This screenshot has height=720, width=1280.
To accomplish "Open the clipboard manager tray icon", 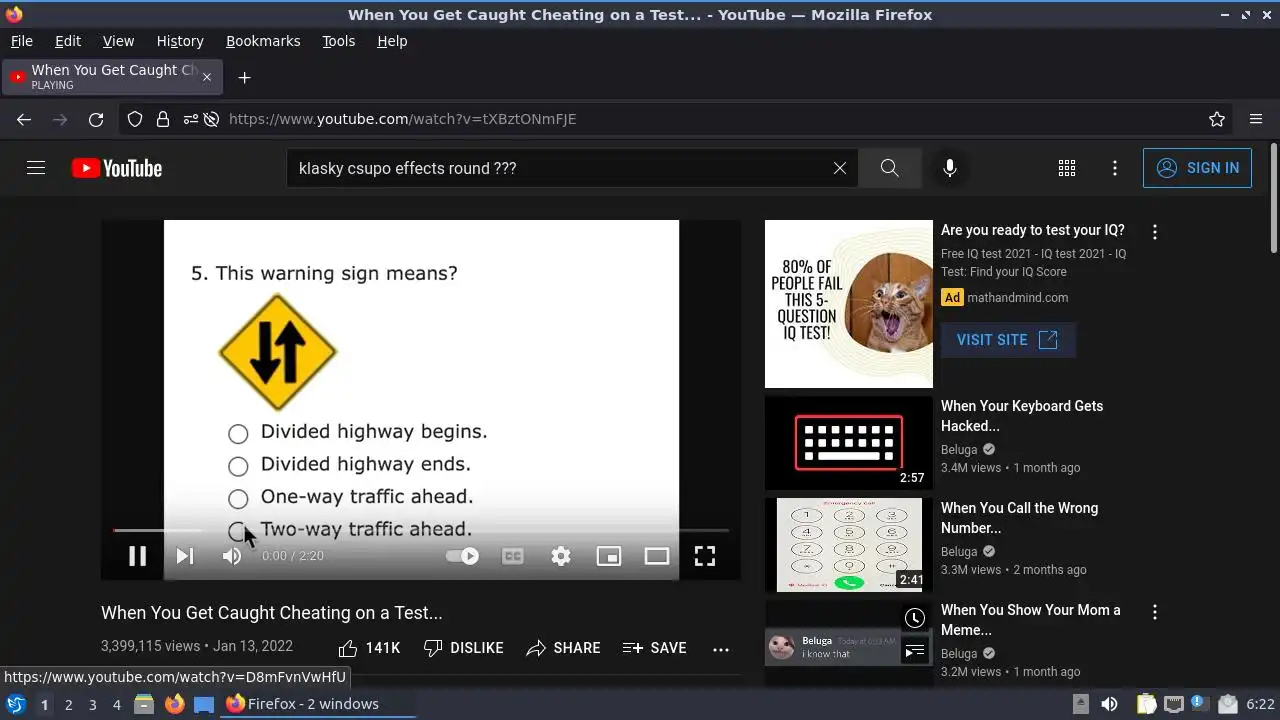I will (1146, 704).
